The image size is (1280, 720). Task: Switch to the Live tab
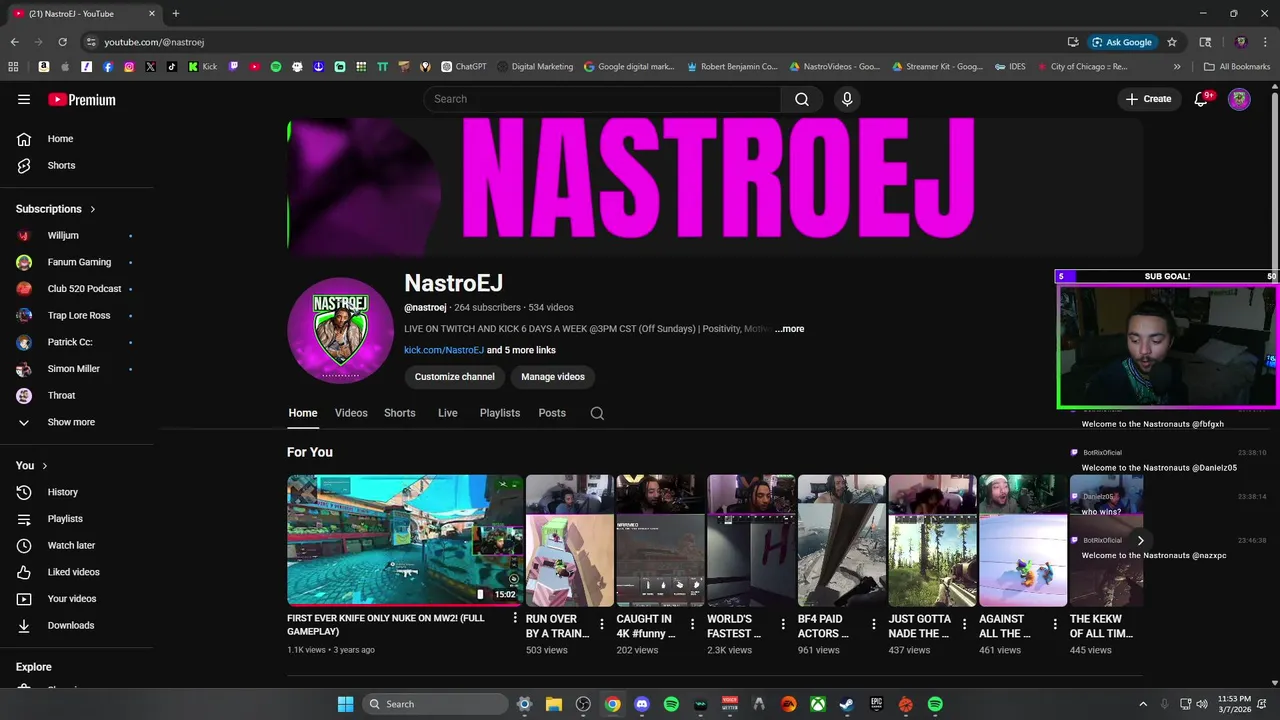(448, 413)
